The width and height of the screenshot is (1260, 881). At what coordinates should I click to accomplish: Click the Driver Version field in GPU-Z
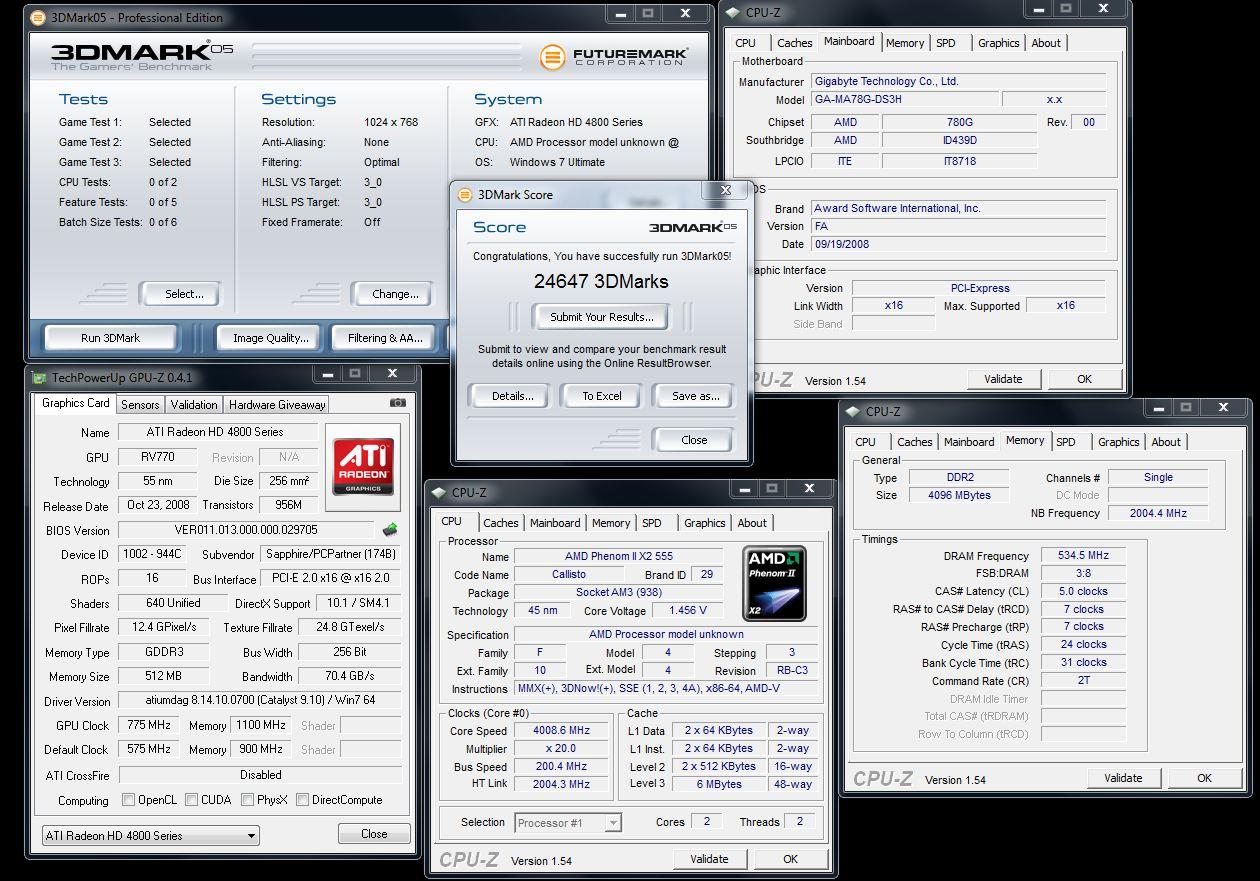(260, 701)
